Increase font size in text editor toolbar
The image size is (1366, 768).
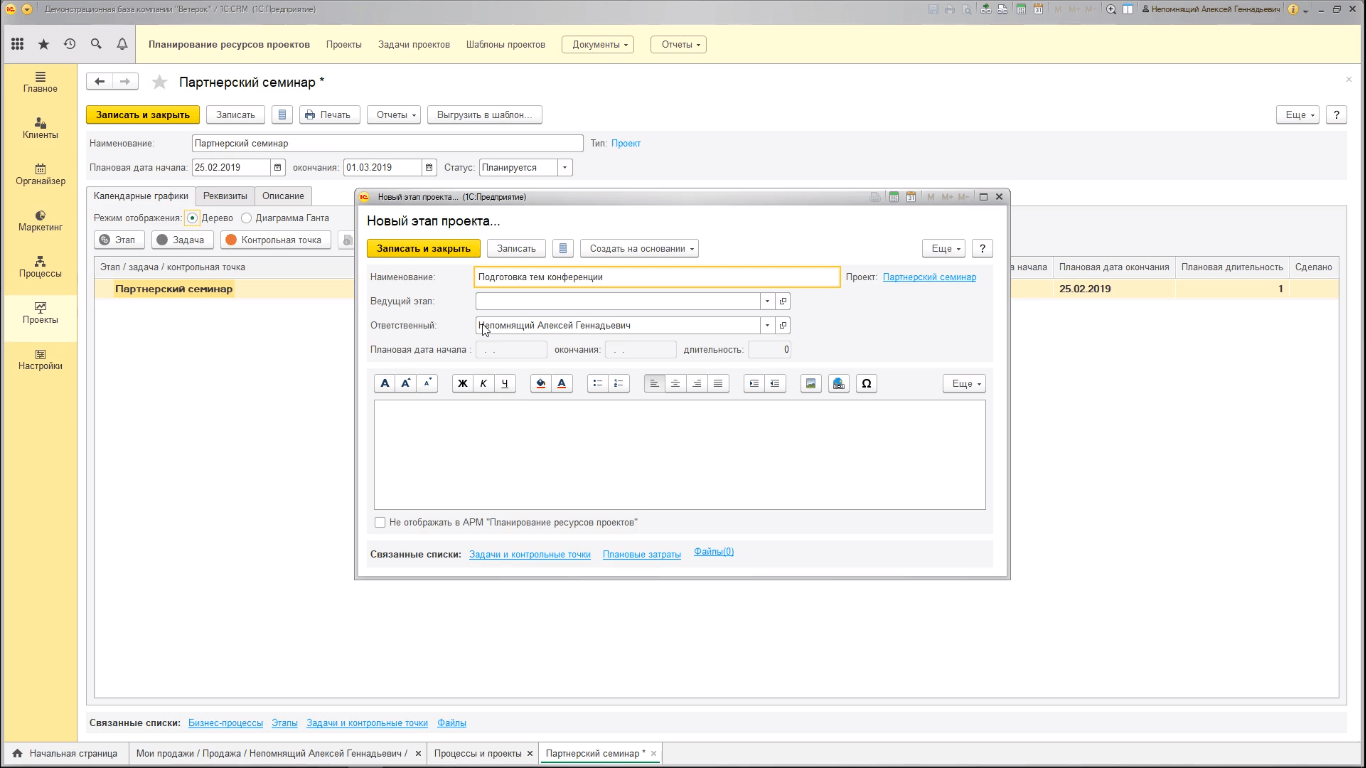point(406,383)
